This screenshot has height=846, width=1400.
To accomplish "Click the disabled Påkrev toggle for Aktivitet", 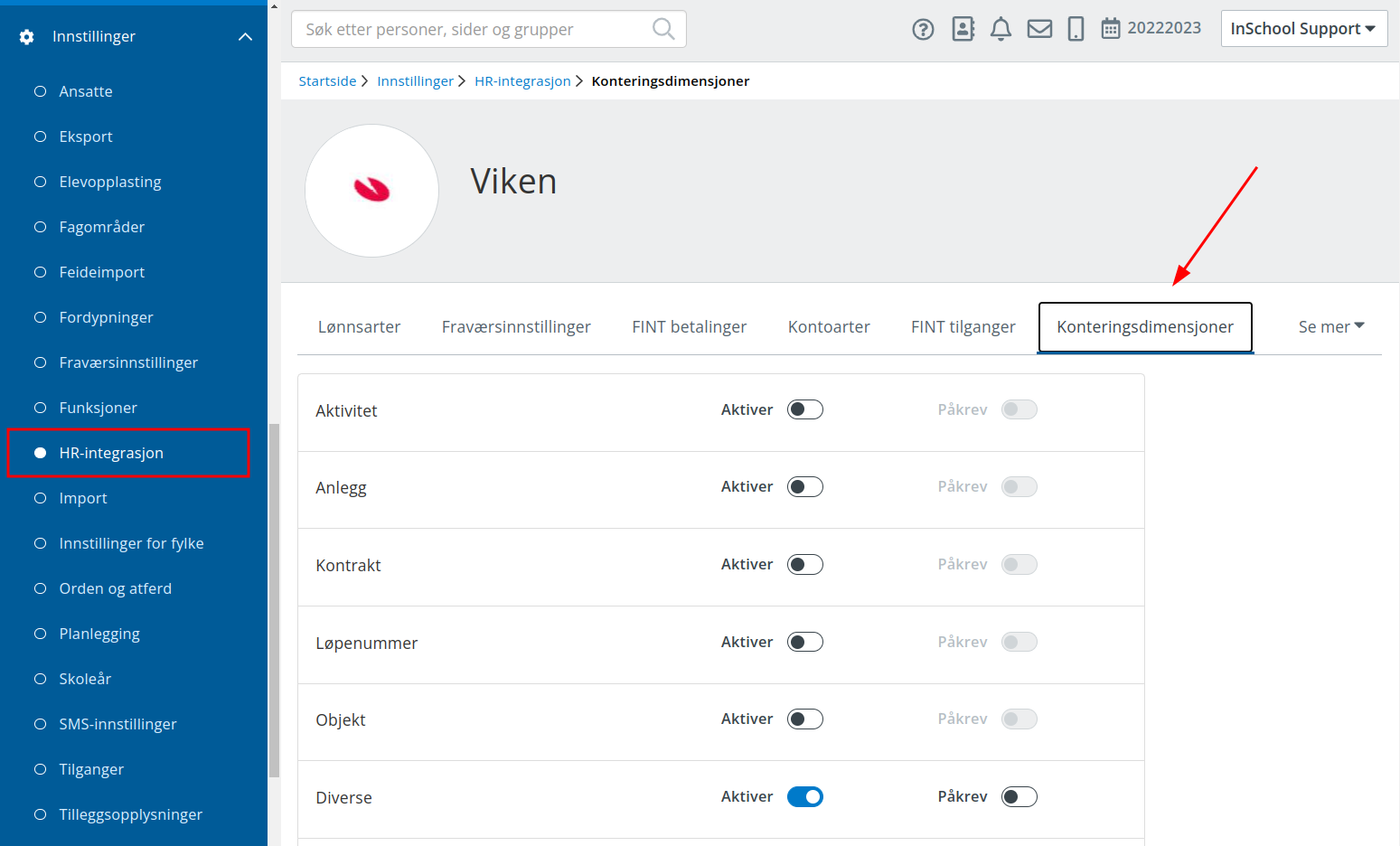I will click(1019, 409).
